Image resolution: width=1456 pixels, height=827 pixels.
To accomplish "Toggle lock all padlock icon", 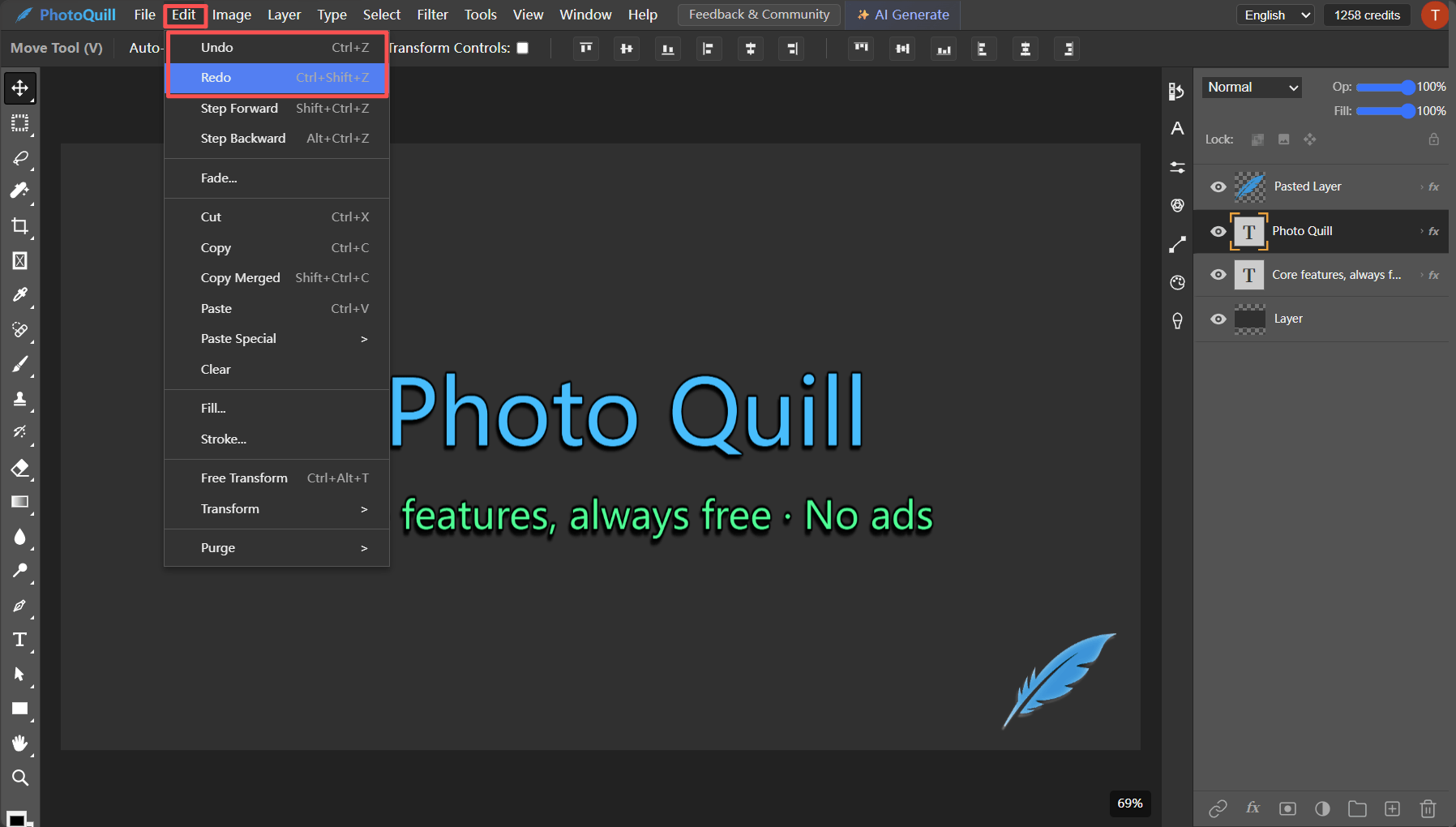I will [1433, 139].
